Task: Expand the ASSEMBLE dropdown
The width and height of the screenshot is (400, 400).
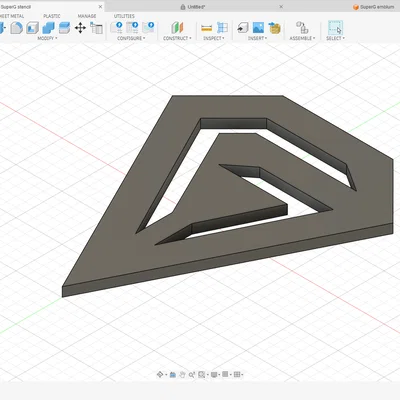Action: pyautogui.click(x=302, y=38)
